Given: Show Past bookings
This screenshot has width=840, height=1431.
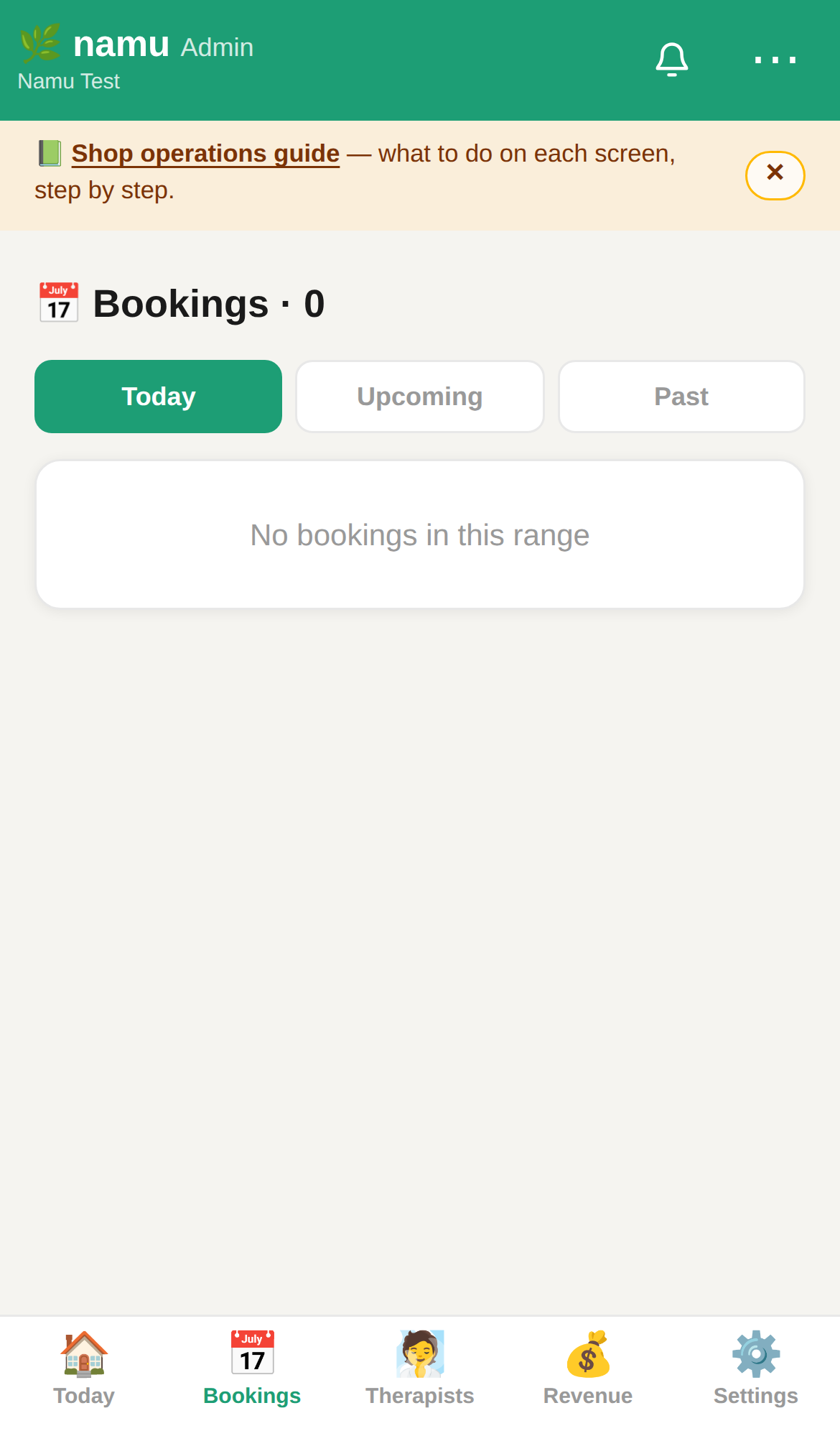Looking at the screenshot, I should [681, 397].
